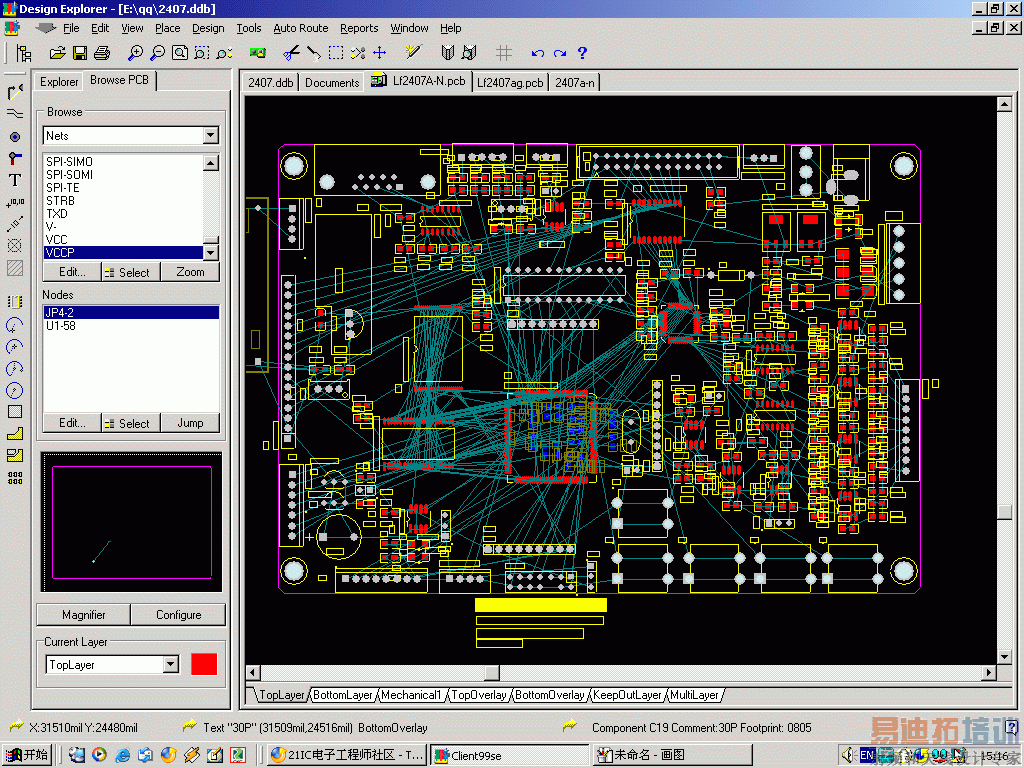Screen dimensions: 1024x768
Task: Select the Place Component tool
Action: [x=15, y=301]
